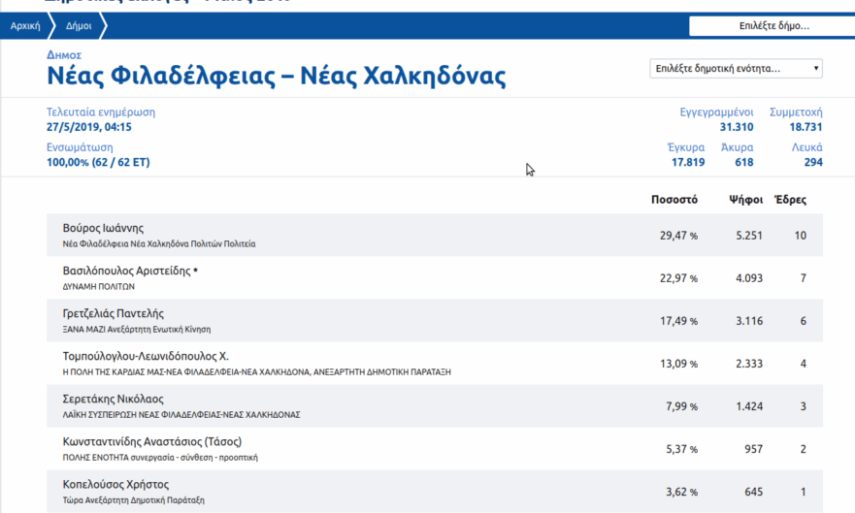Open the Δήμοι breadcrumb item
Viewport: 855px width, 513px height.
[81, 27]
